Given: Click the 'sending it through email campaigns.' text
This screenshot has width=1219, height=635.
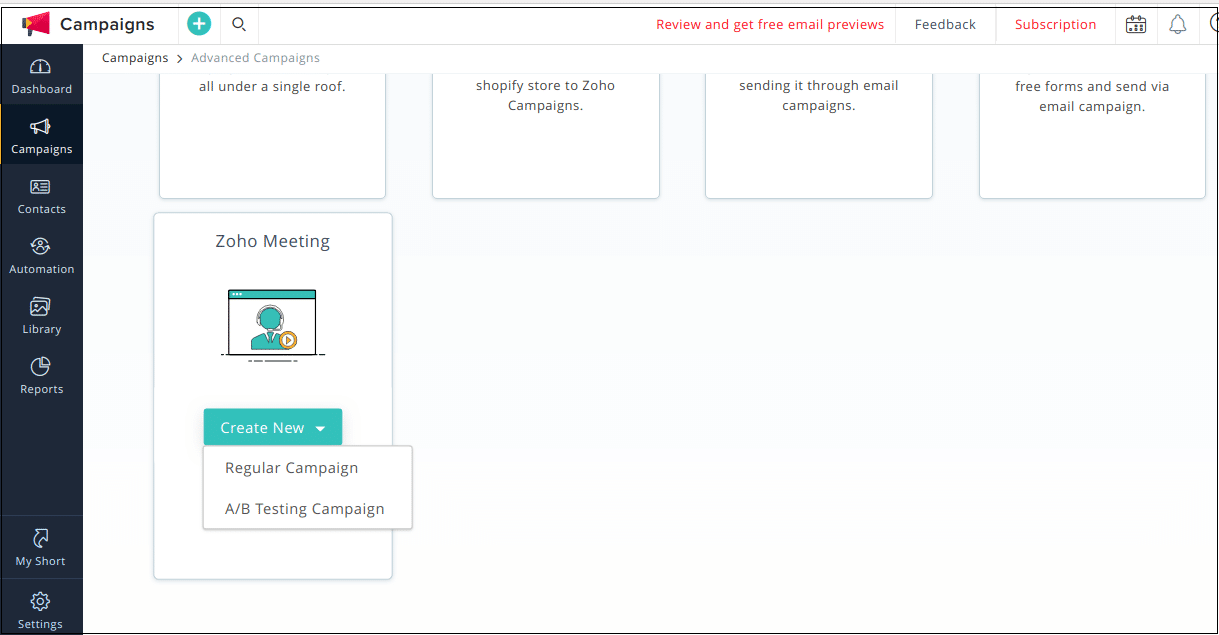Looking at the screenshot, I should point(818,95).
